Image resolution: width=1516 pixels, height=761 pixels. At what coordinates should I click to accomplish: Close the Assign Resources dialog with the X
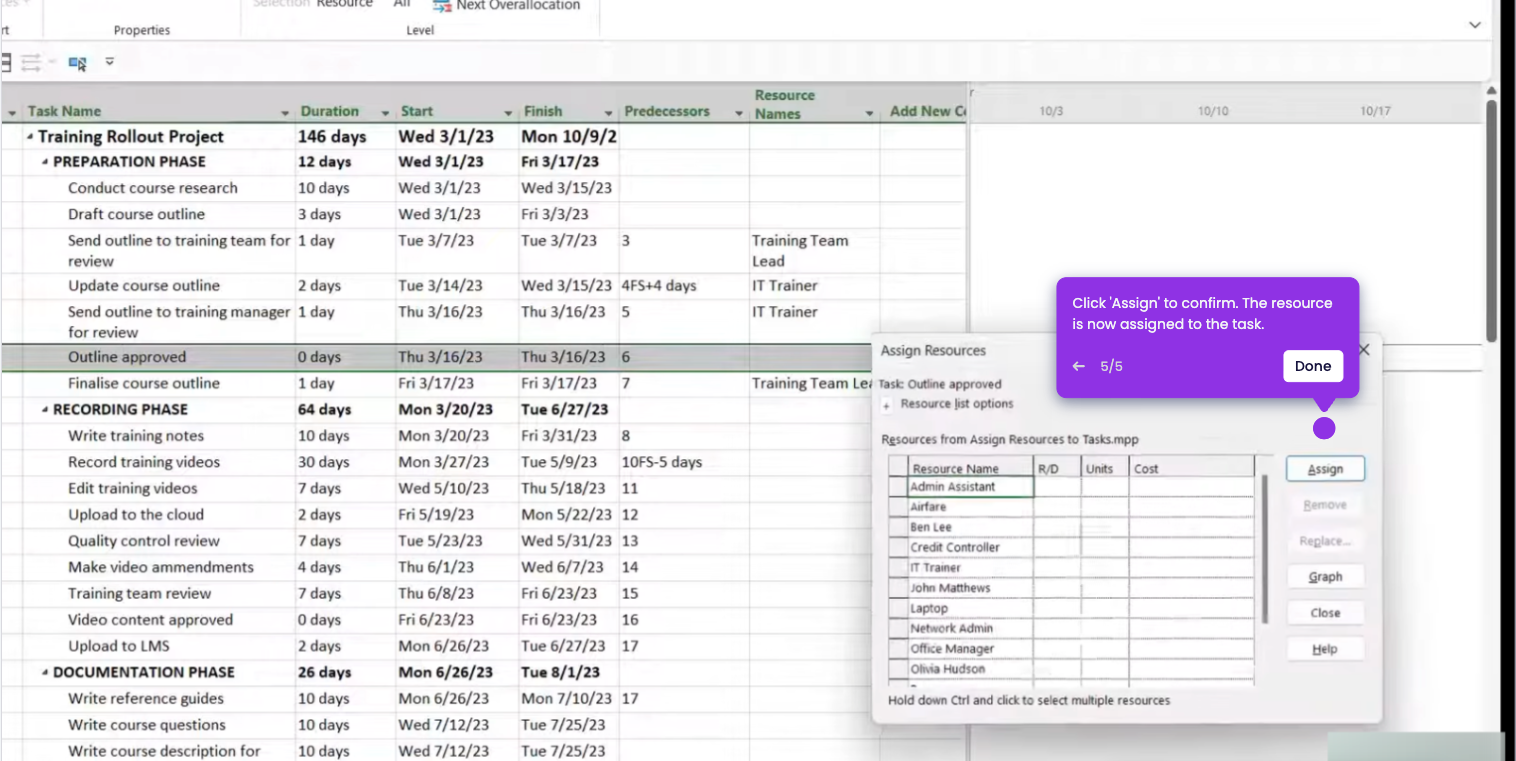coord(1364,350)
